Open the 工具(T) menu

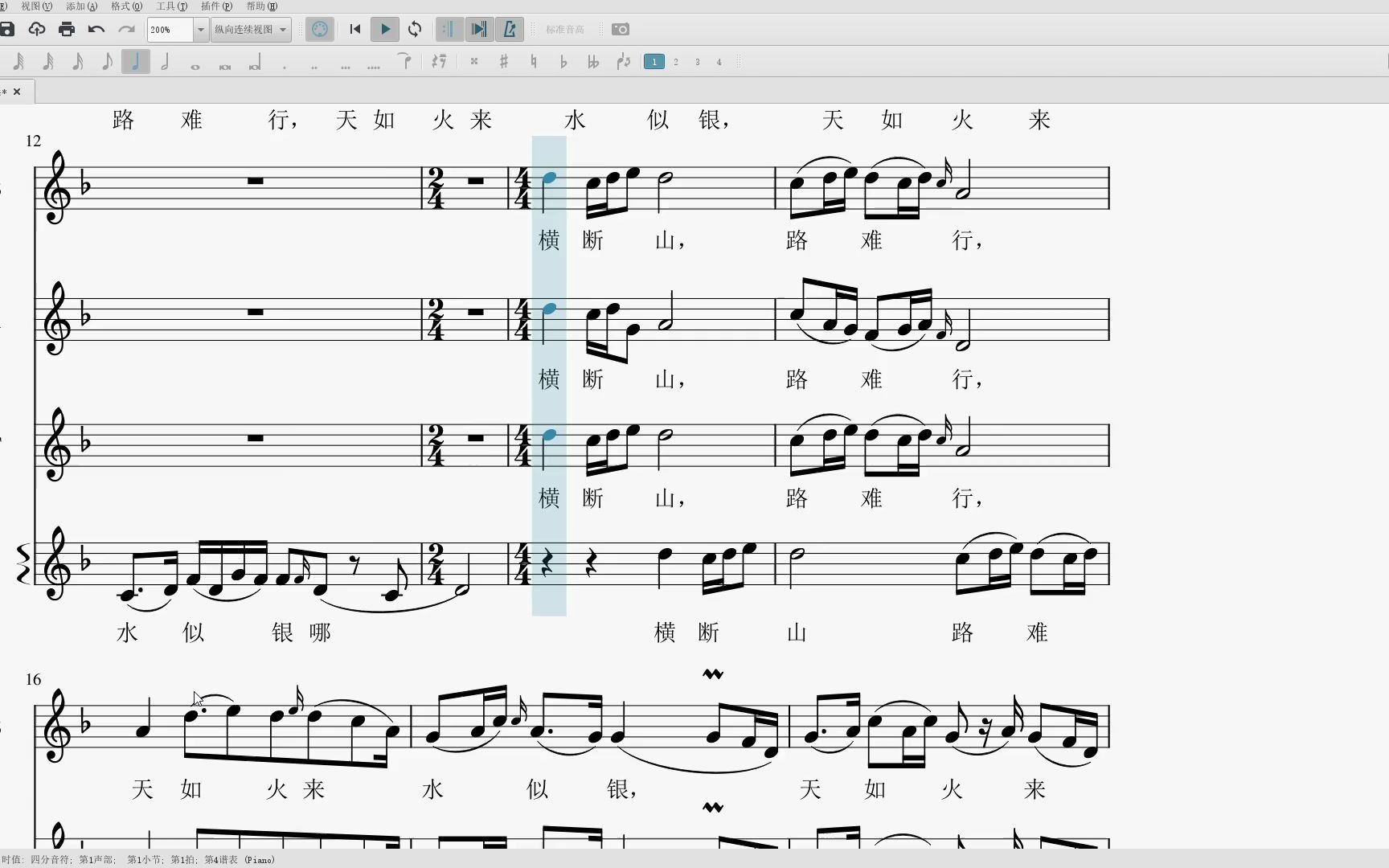171,6
